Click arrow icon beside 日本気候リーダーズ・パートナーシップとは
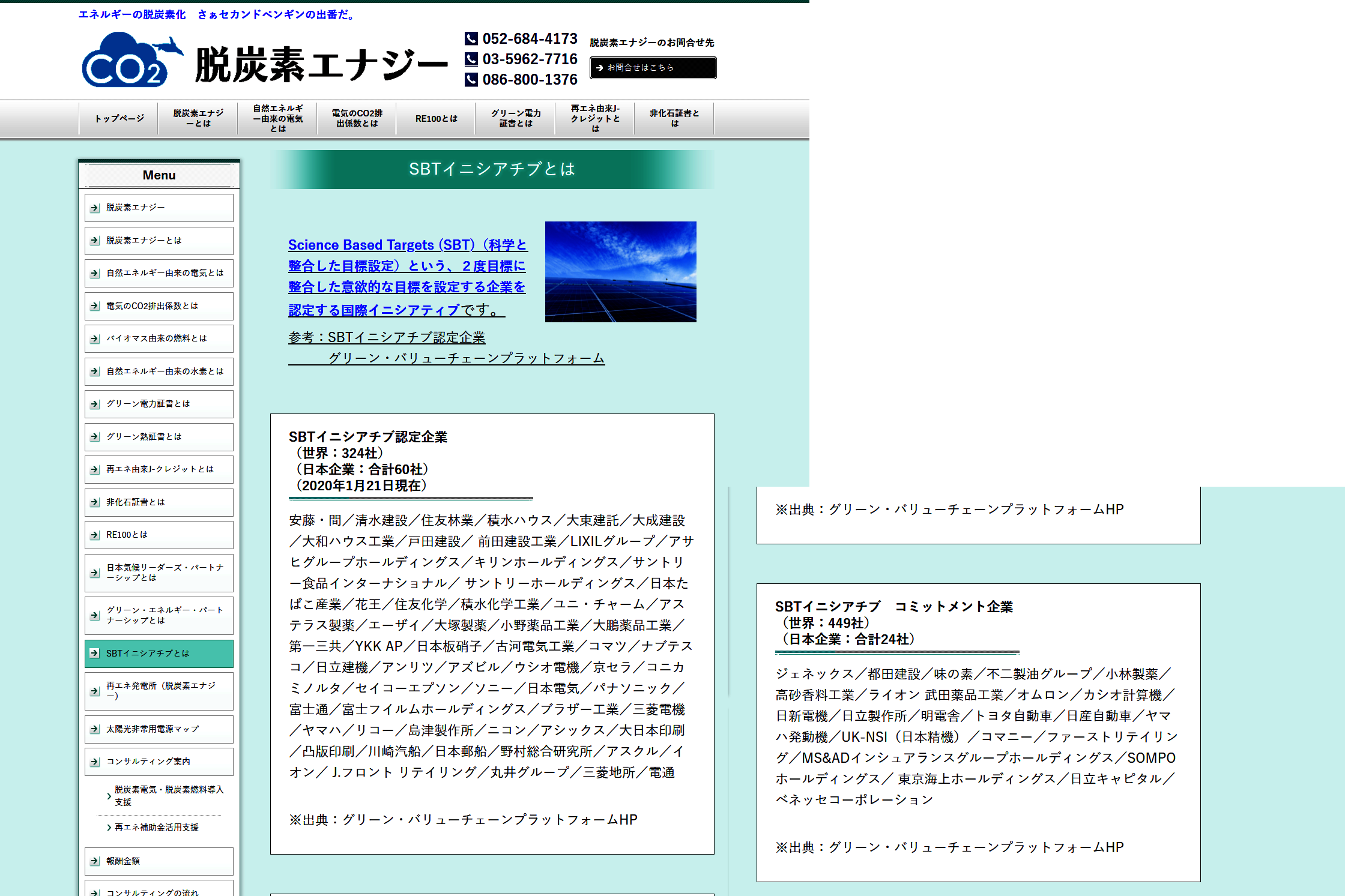The height and width of the screenshot is (896, 1345). pos(95,573)
